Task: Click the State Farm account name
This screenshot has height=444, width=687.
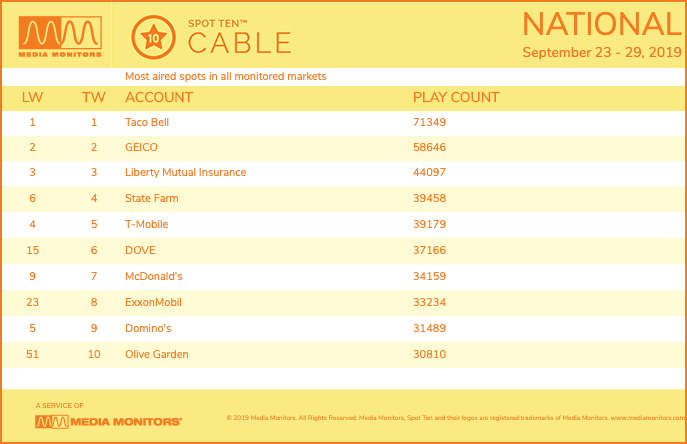Action: click(x=152, y=198)
